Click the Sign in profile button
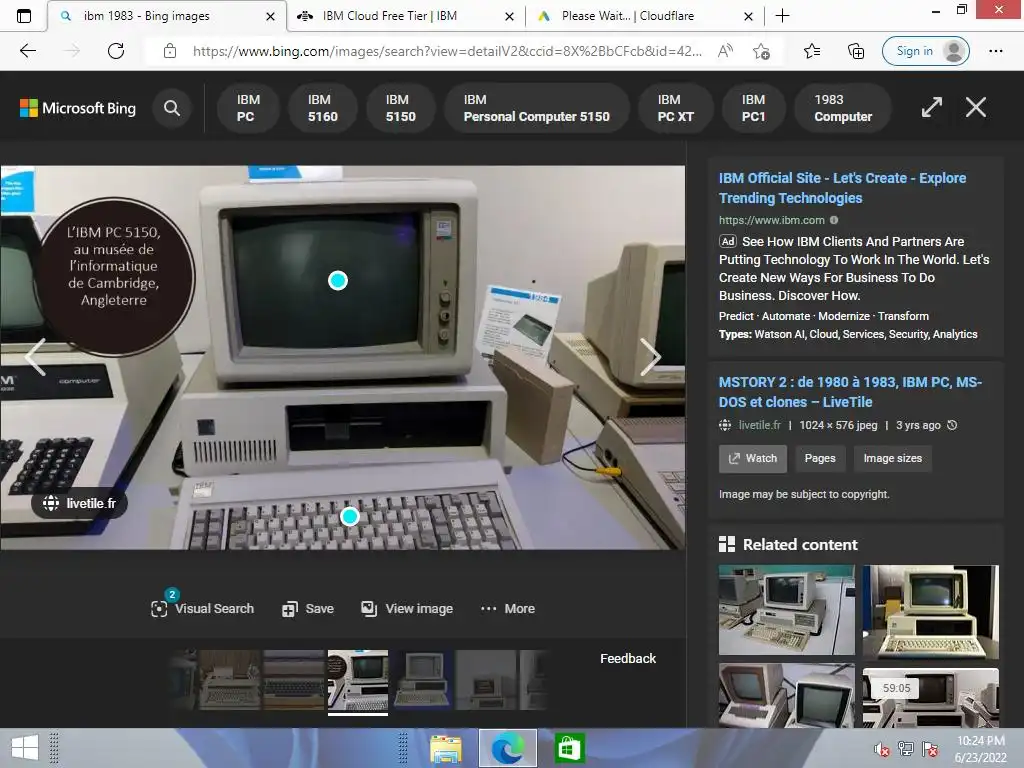1024x768 pixels. [925, 51]
